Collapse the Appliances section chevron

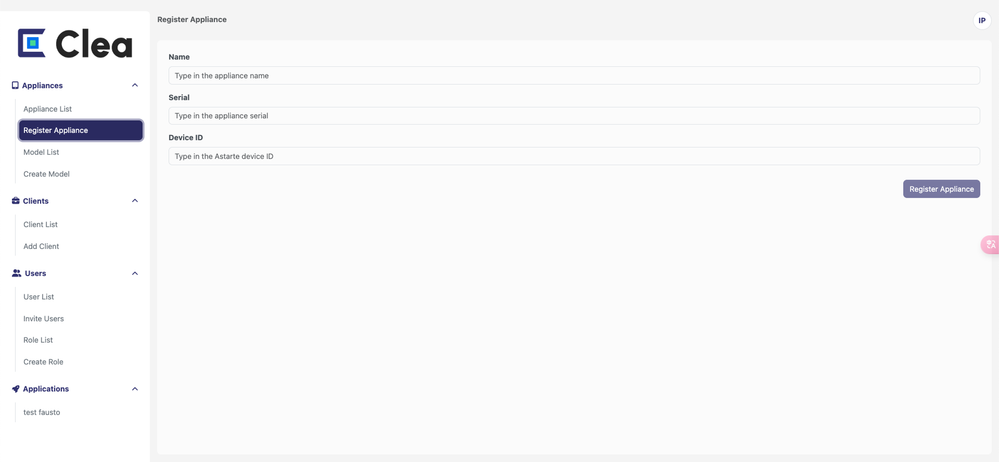(135, 86)
